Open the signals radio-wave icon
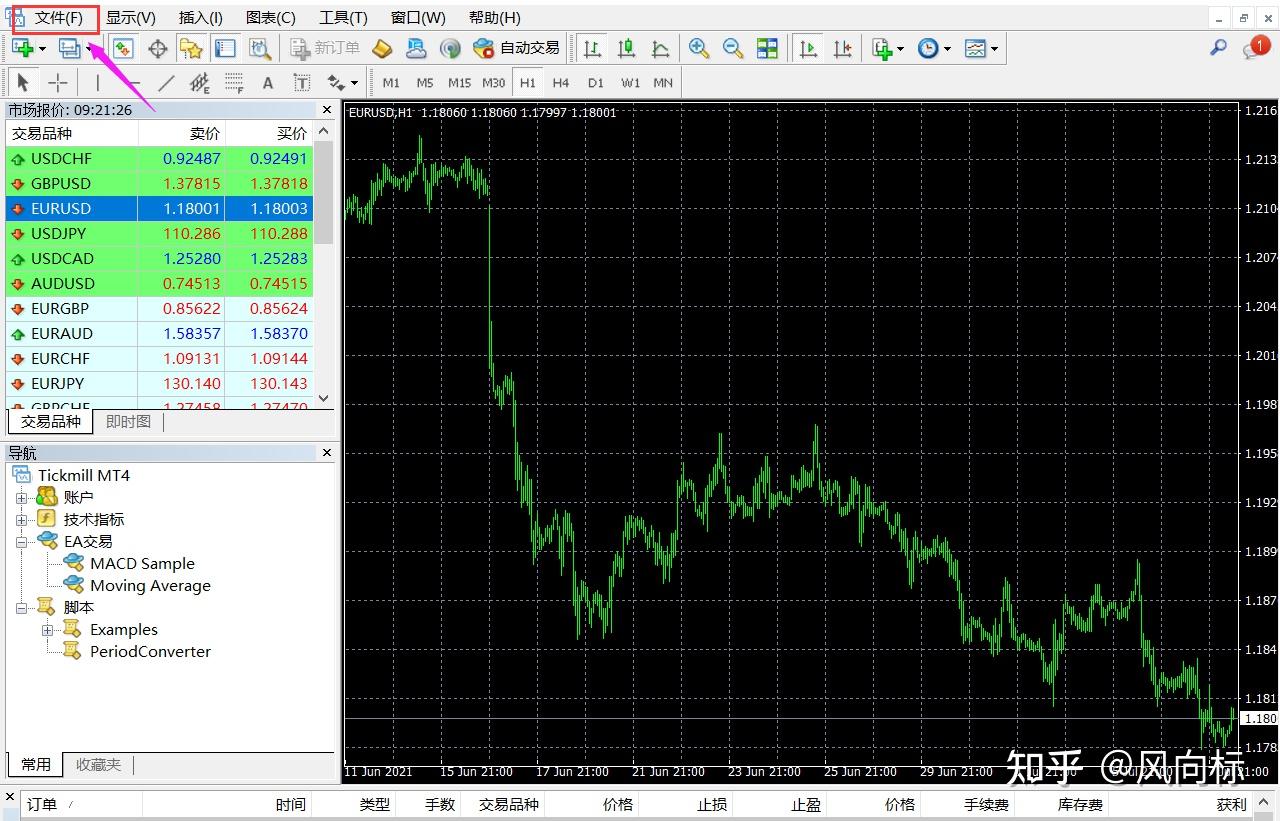1280x821 pixels. [450, 48]
